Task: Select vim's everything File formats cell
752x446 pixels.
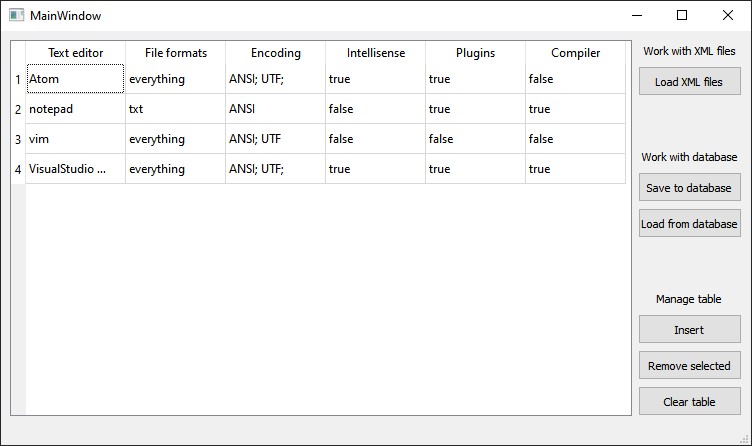Action: 176,139
